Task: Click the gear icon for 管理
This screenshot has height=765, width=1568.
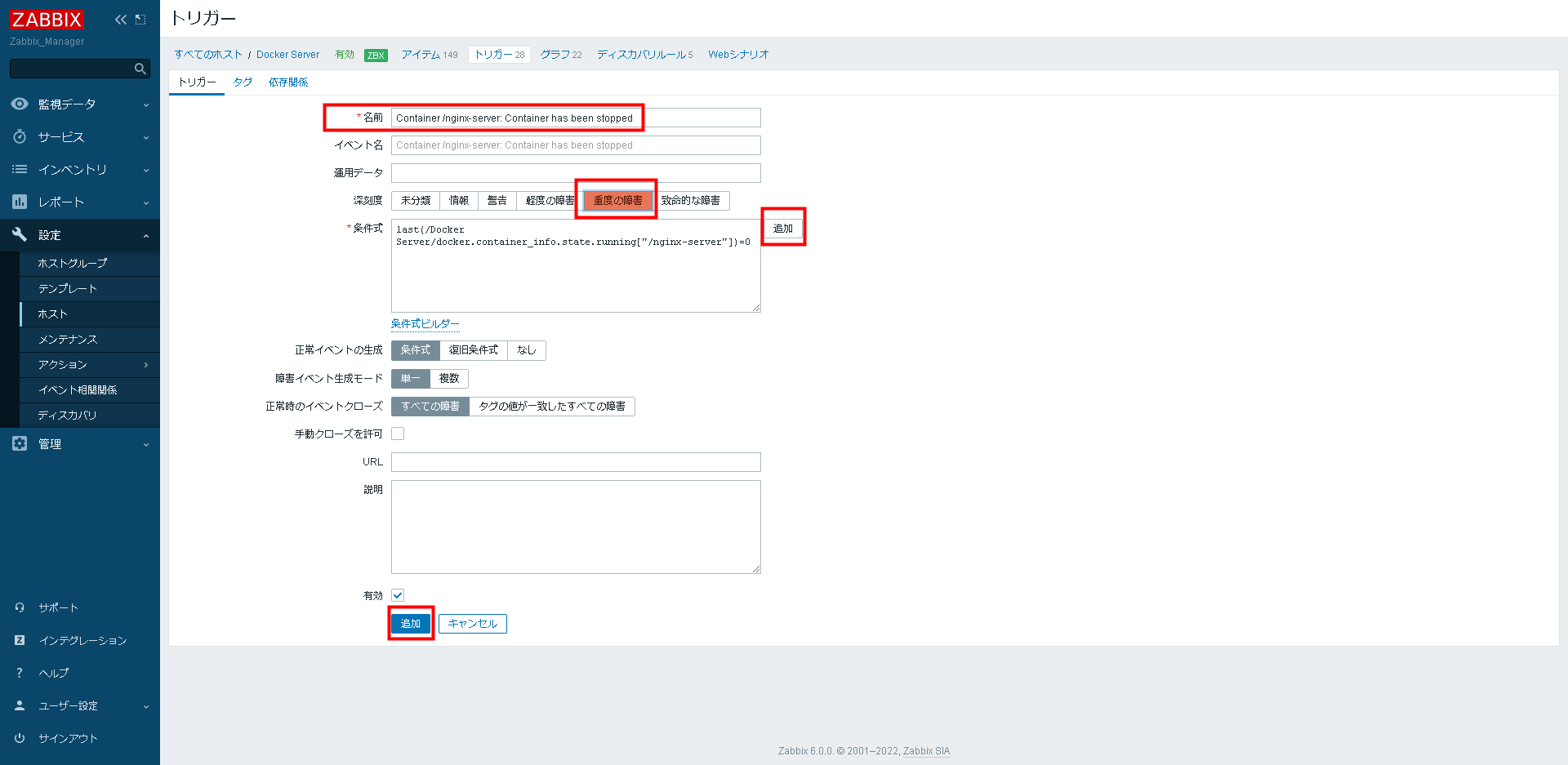Action: (x=20, y=443)
